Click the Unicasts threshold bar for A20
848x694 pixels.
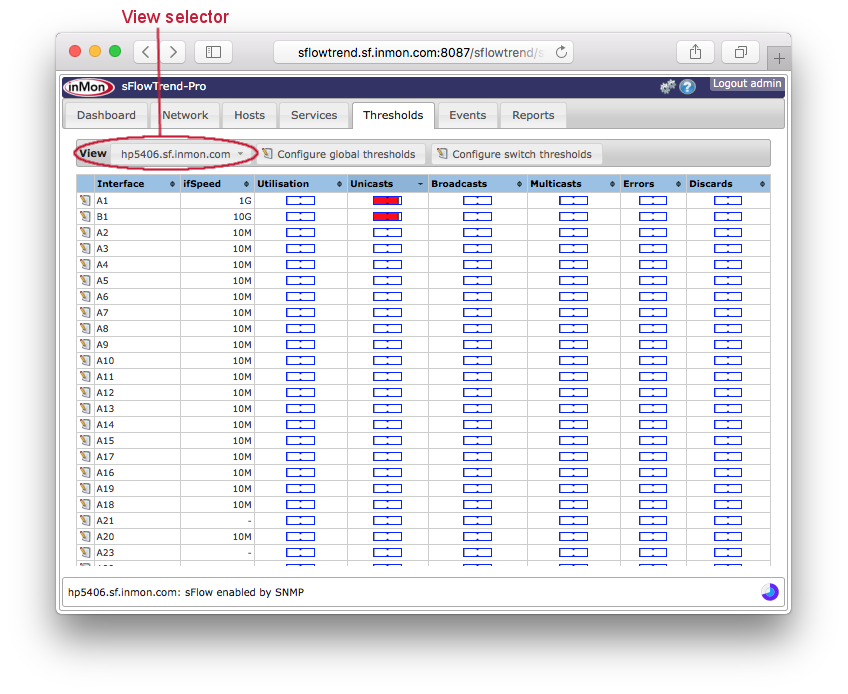pyautogui.click(x=387, y=537)
